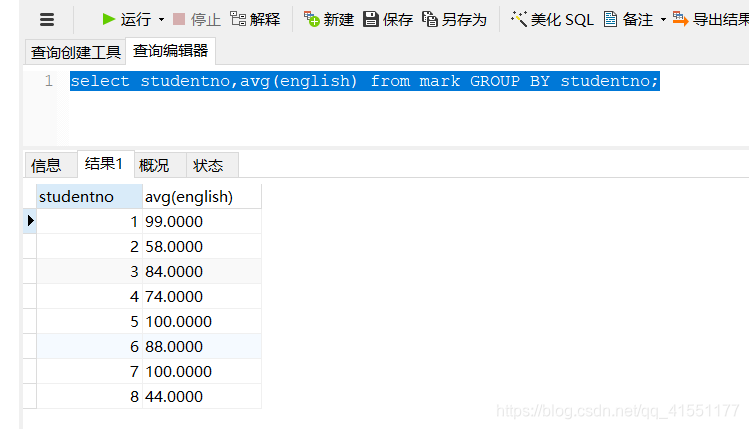Select cell 58.0000
The image size is (749, 429).
click(202, 246)
